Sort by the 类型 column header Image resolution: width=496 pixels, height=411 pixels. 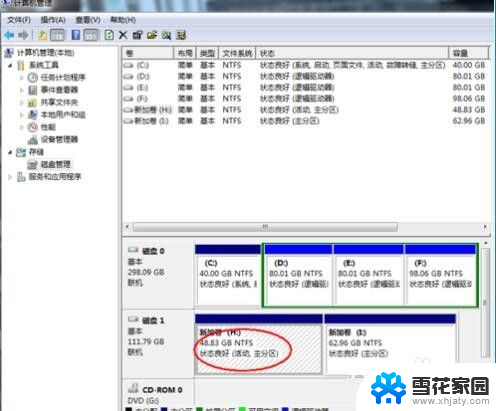[207, 53]
